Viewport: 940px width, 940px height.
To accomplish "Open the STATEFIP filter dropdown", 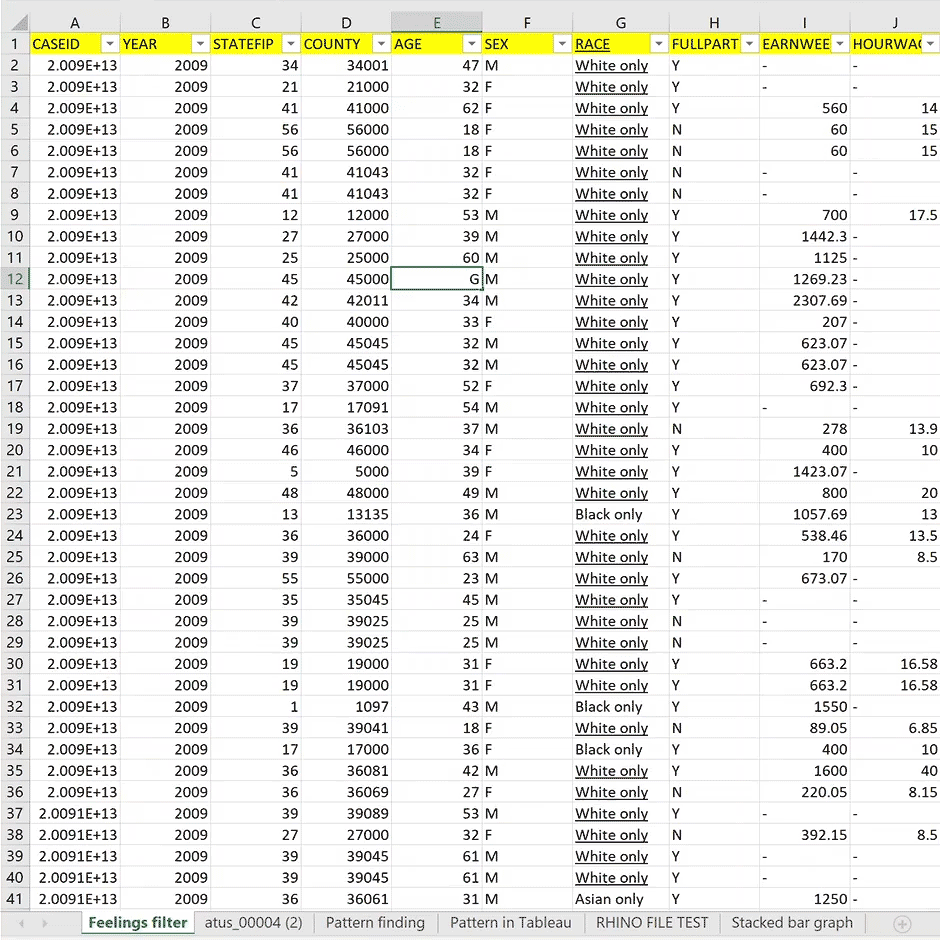I will click(290, 44).
